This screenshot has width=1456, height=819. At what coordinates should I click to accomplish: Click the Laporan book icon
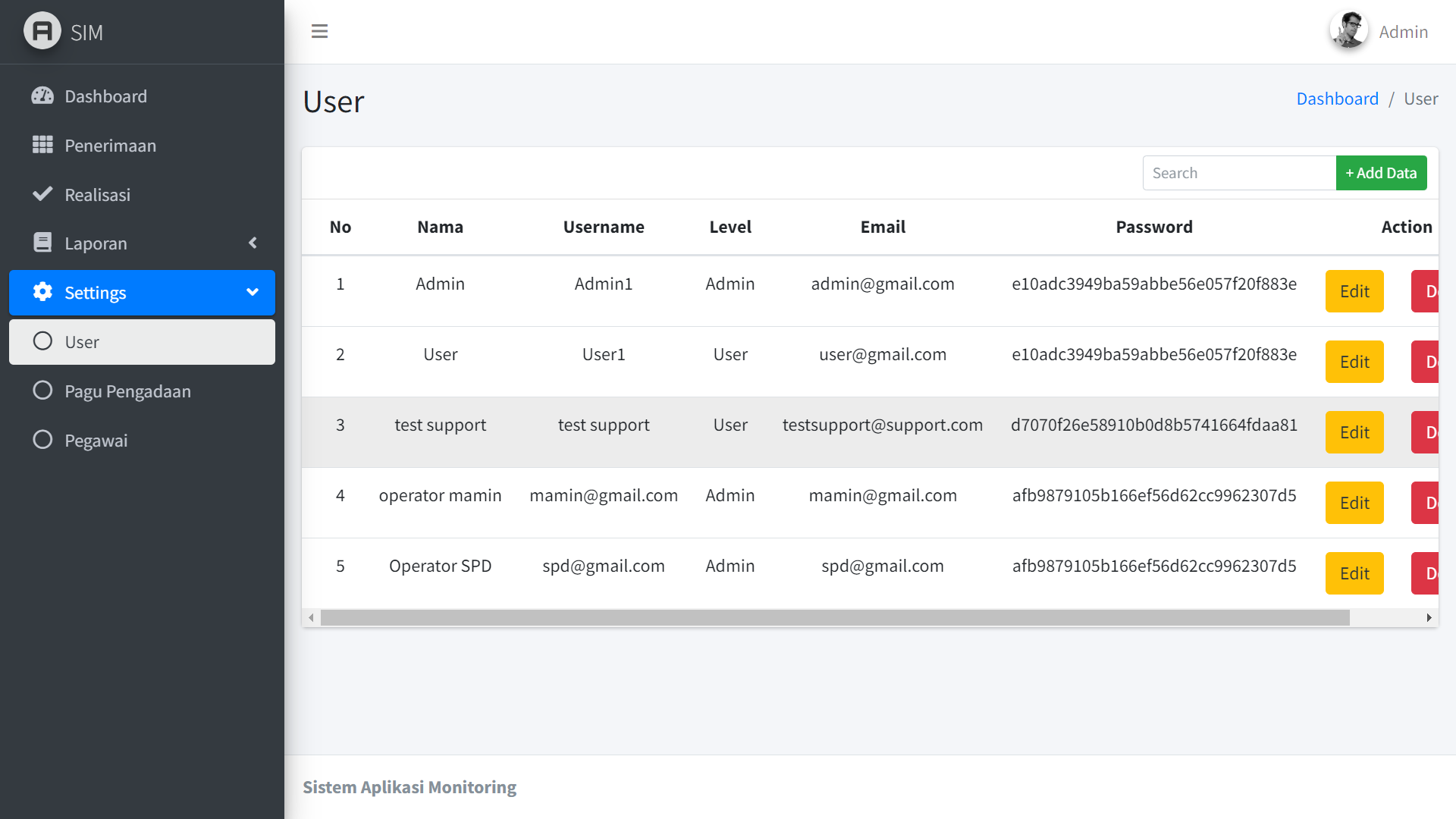pyautogui.click(x=42, y=243)
